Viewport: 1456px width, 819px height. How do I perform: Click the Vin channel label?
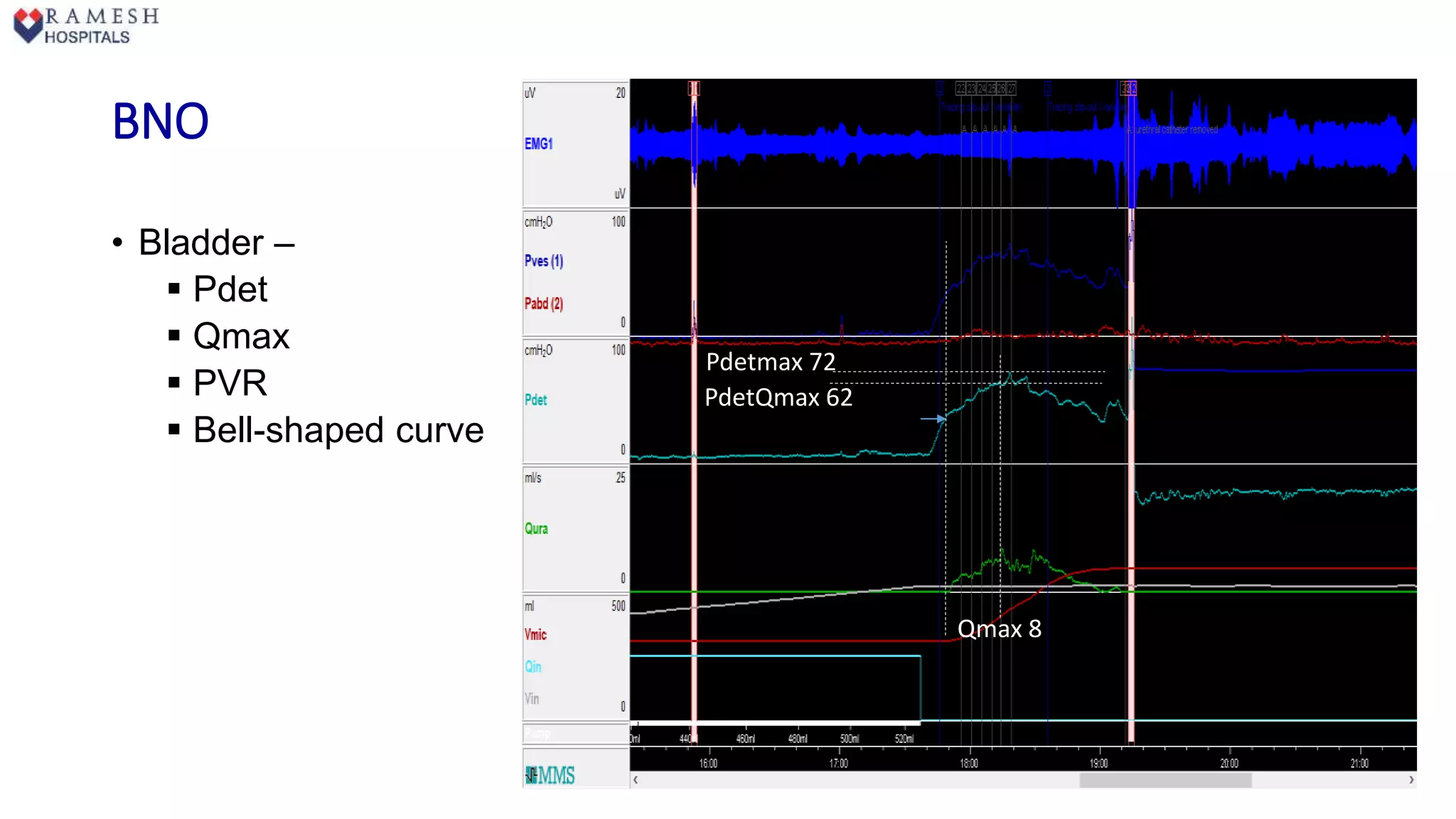tap(532, 699)
